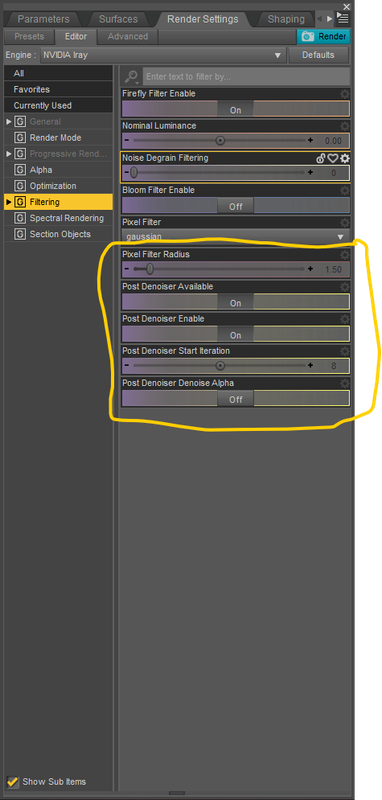Open gear menu for Post Denoiser Available
382x800 pixels.
(x=345, y=287)
